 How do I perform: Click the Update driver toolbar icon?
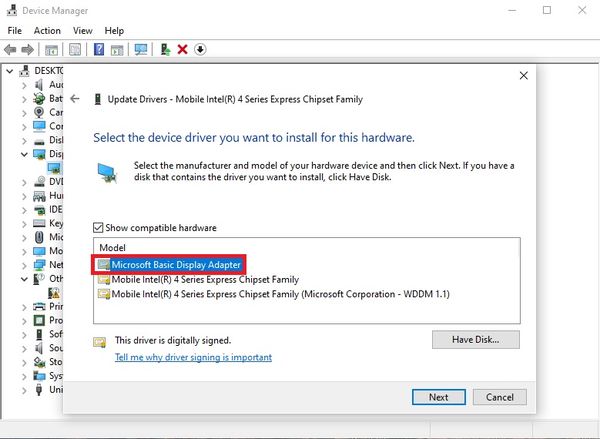pos(165,49)
